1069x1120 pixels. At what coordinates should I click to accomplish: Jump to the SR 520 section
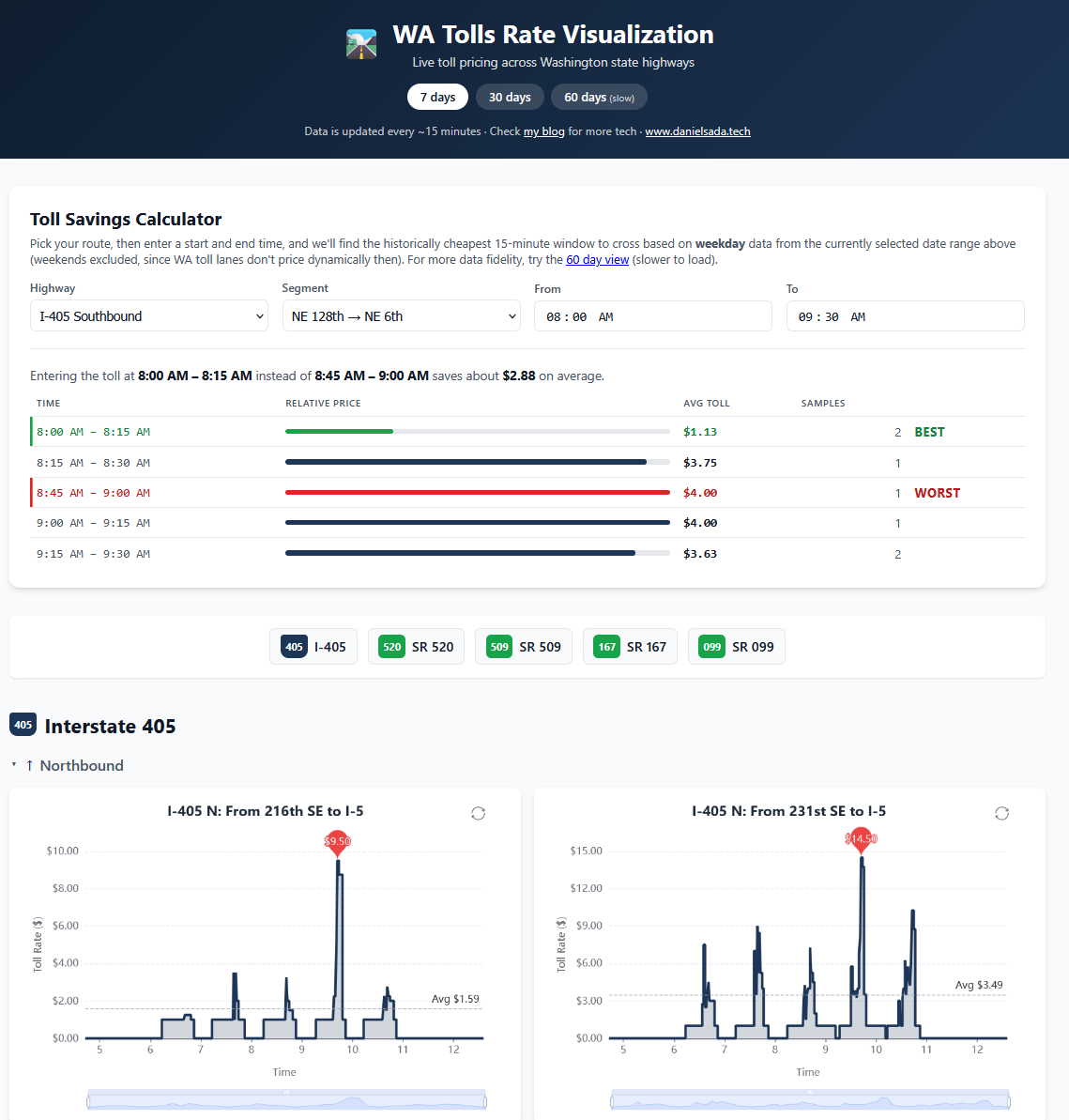click(x=417, y=647)
